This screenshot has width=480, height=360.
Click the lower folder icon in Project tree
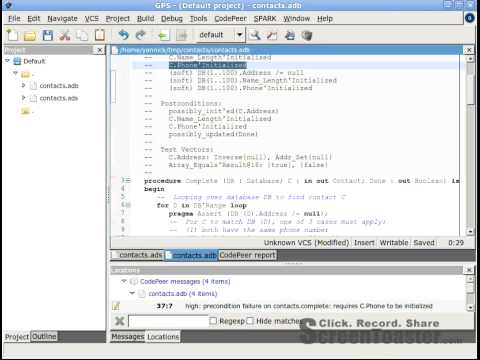pos(25,111)
